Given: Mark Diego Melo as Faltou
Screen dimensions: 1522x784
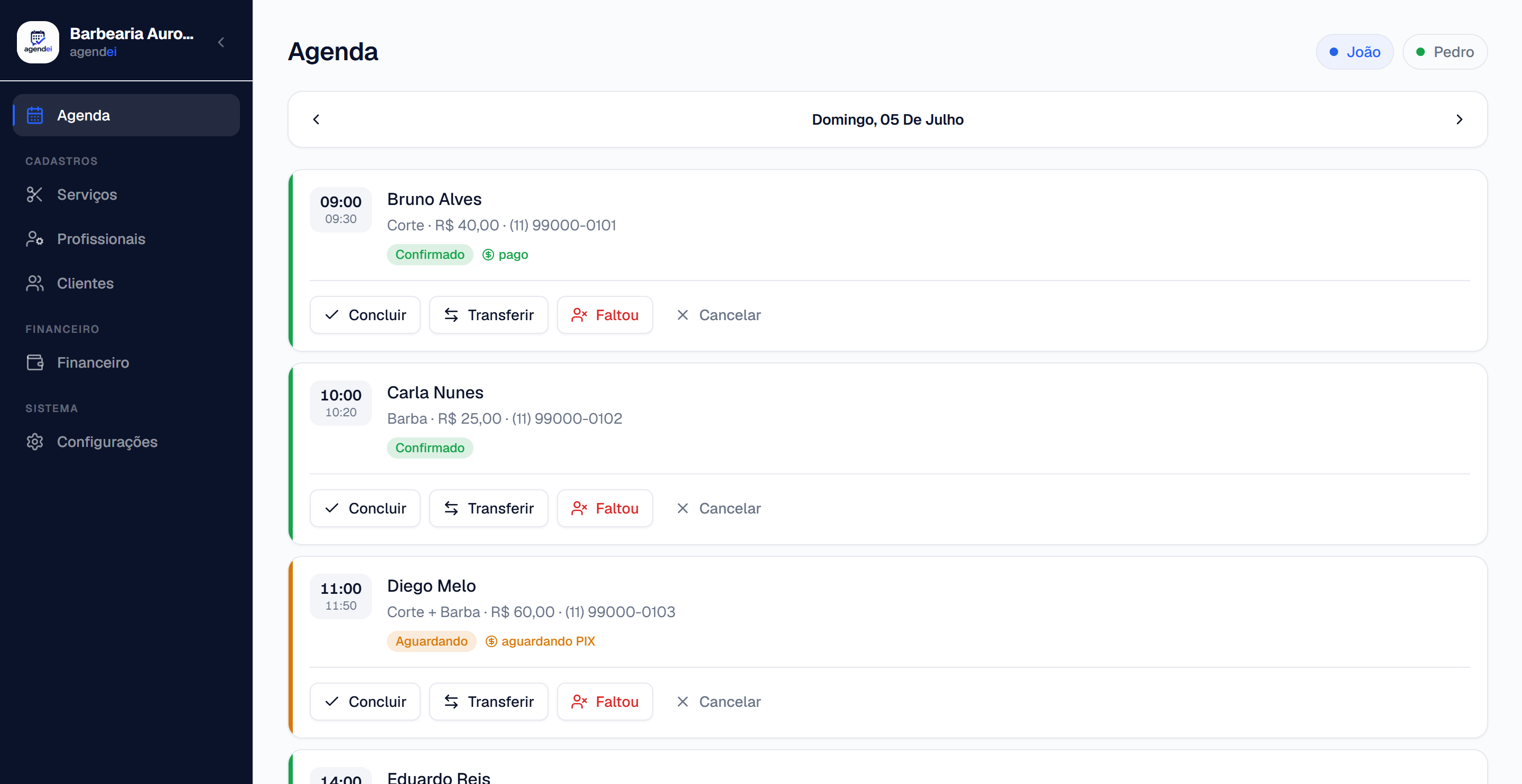Looking at the screenshot, I should pos(605,701).
